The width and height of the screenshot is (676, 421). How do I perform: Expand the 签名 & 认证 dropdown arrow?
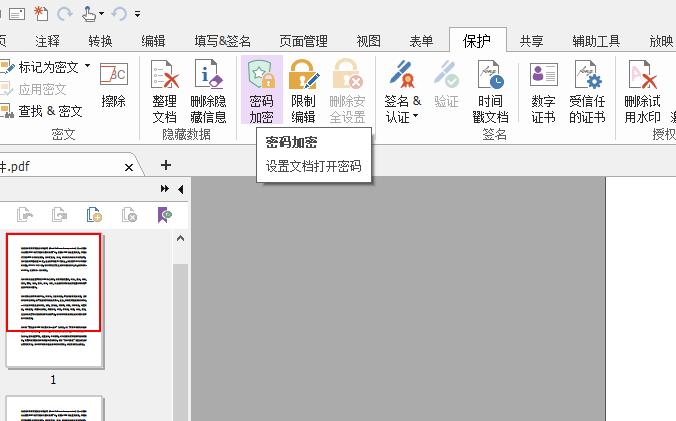pyautogui.click(x=416, y=115)
